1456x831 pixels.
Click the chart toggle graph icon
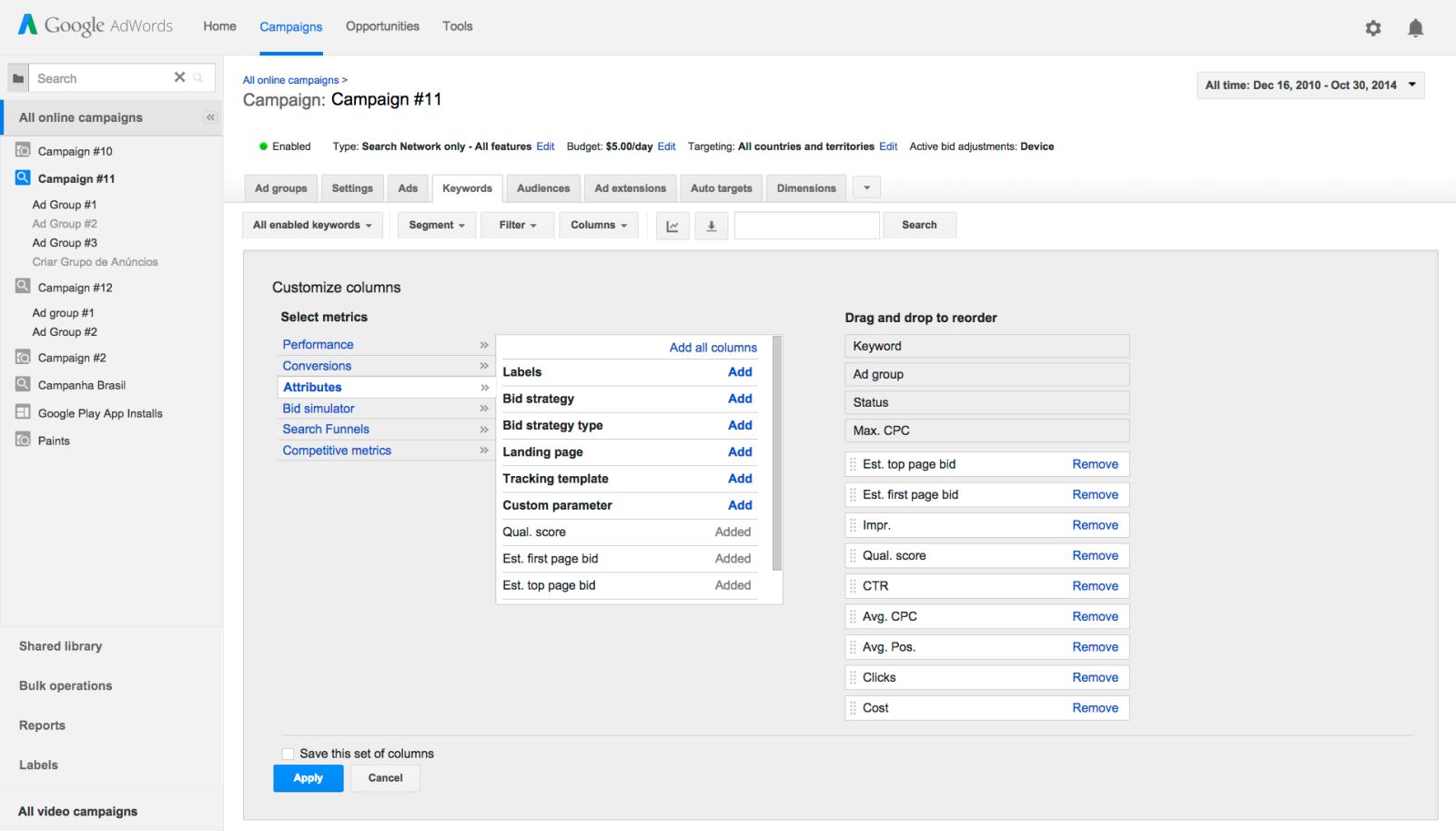click(672, 226)
